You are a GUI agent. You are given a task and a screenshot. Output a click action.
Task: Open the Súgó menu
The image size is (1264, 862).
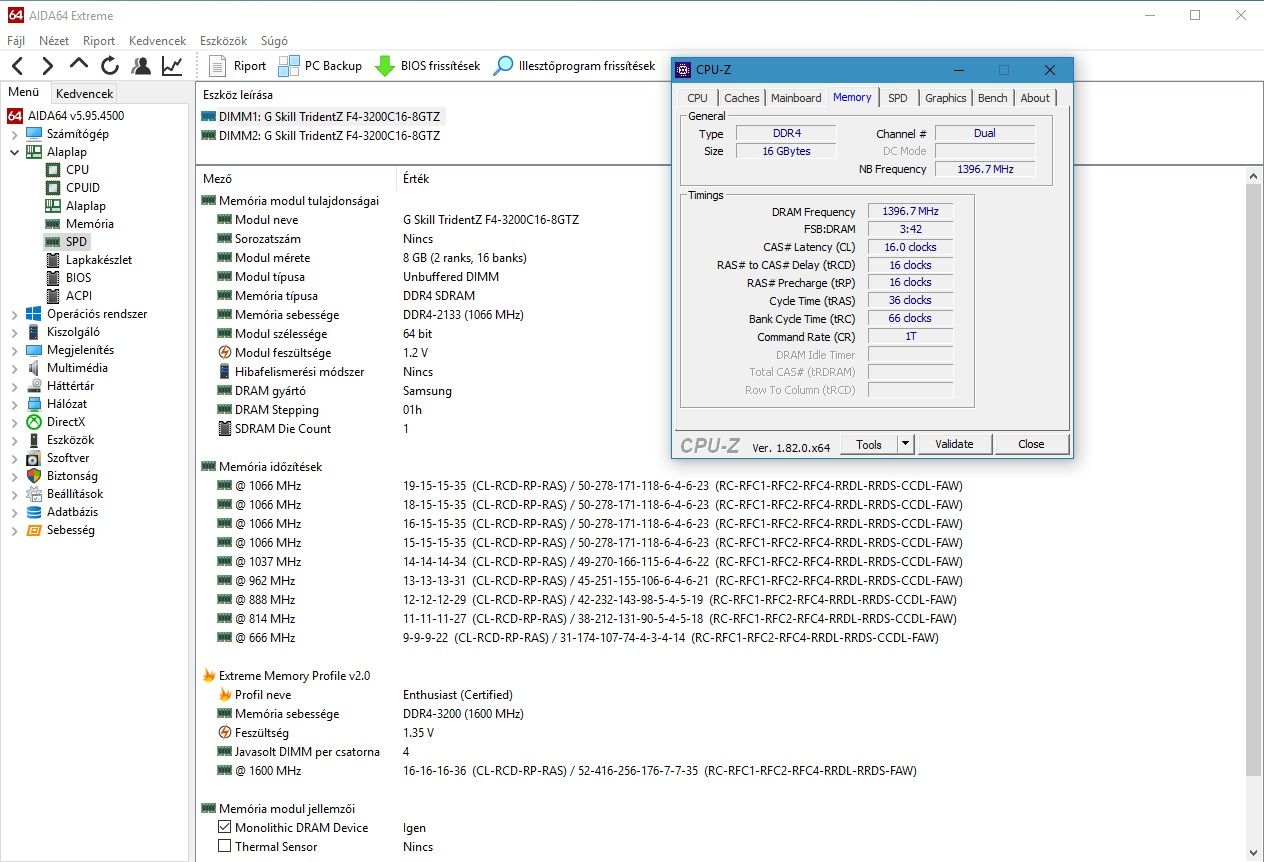pos(274,41)
